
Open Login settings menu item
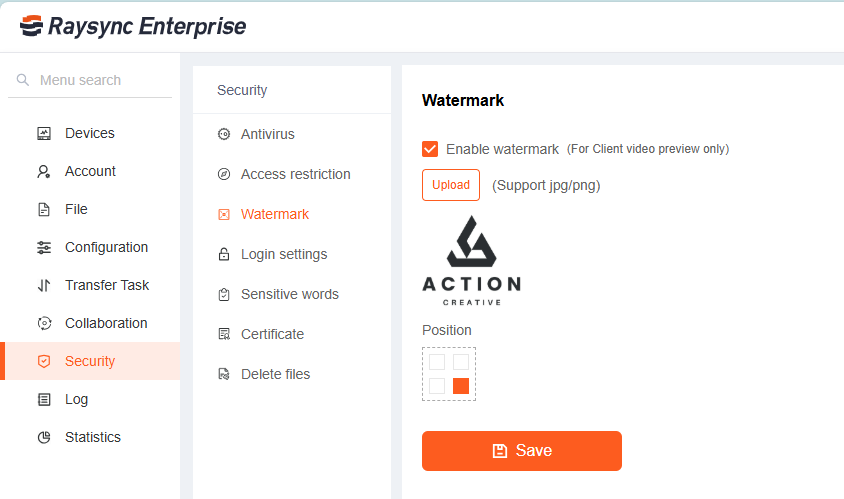pyautogui.click(x=283, y=254)
